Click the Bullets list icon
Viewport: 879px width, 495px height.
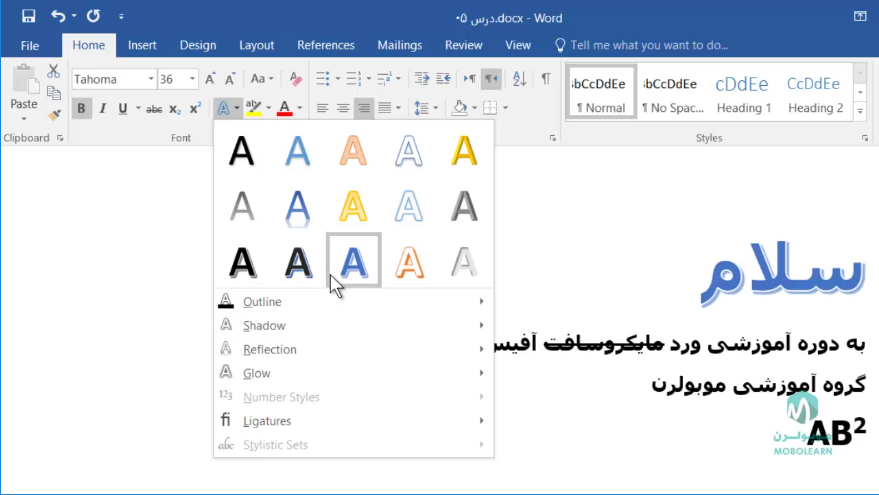point(323,78)
